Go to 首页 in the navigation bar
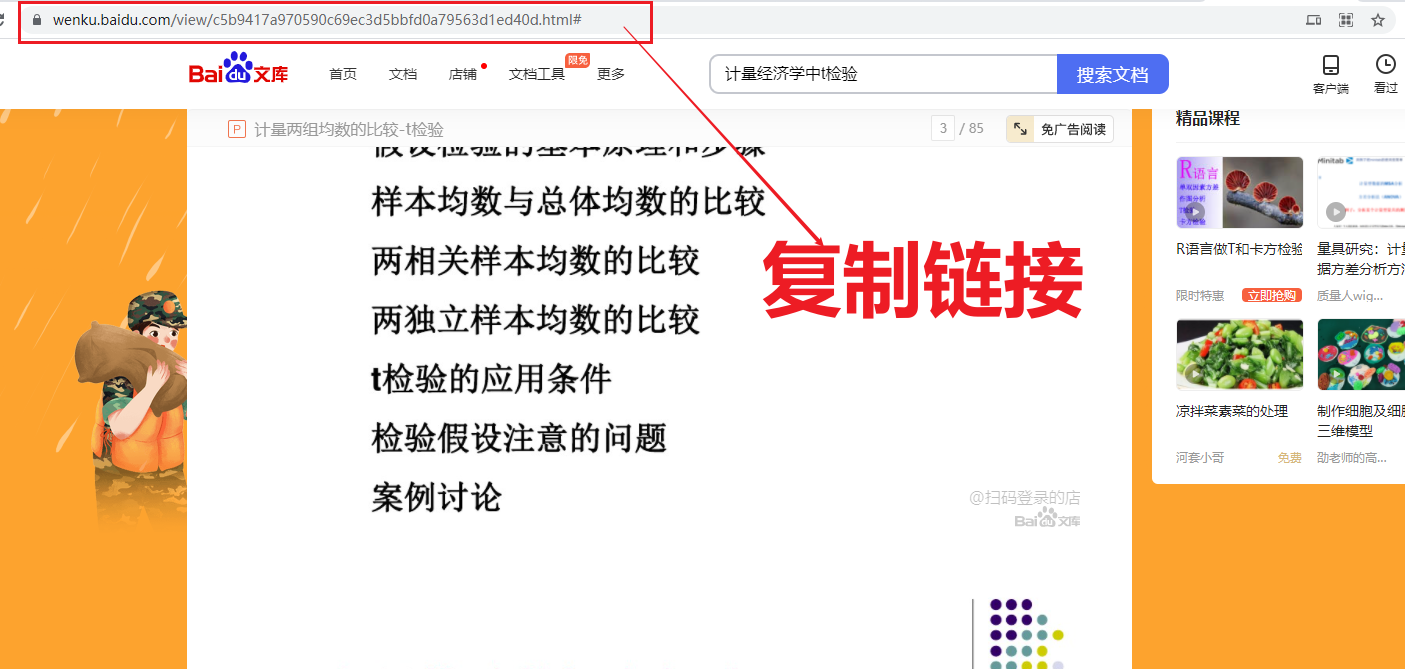 click(343, 74)
